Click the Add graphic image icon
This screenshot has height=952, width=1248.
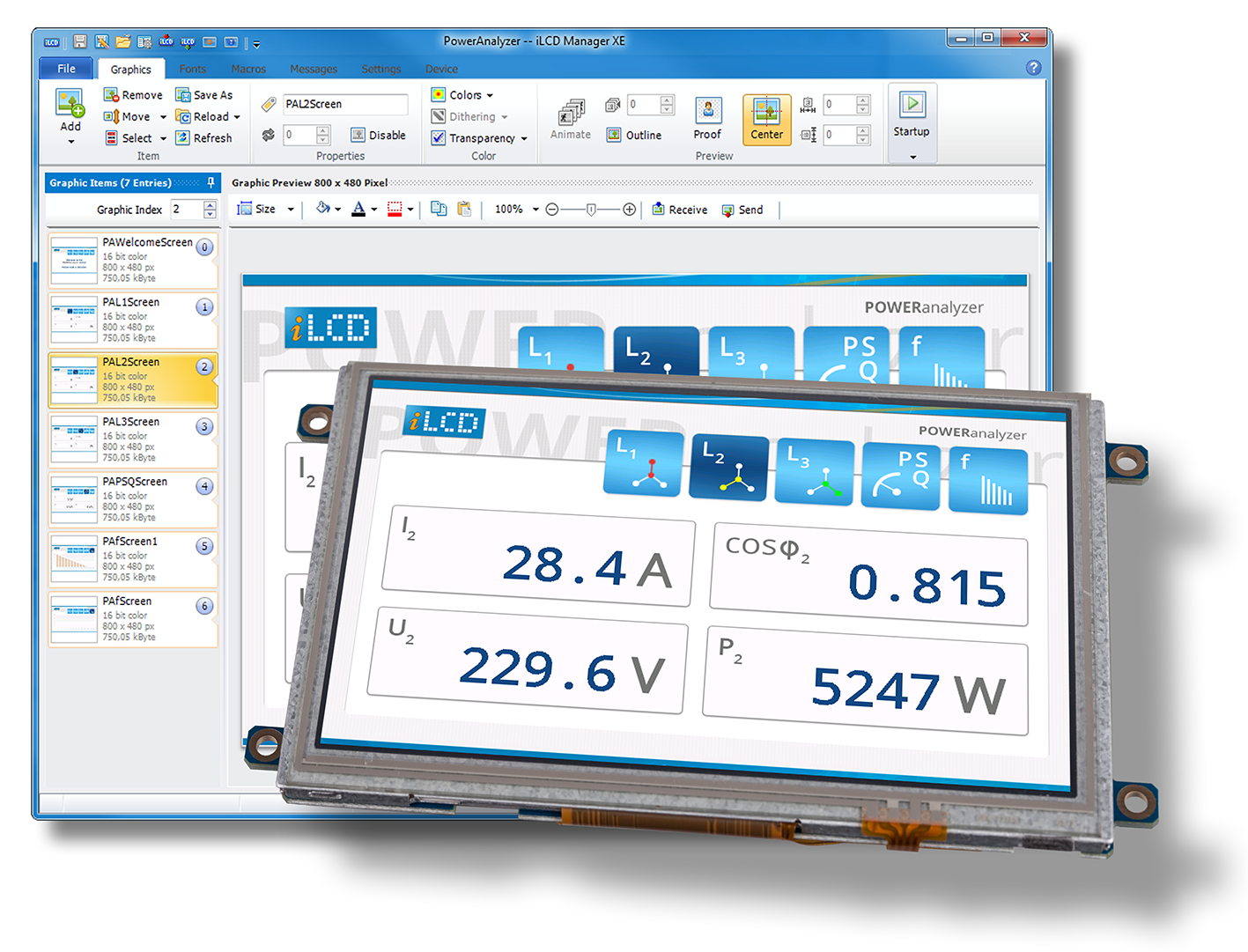[x=70, y=103]
